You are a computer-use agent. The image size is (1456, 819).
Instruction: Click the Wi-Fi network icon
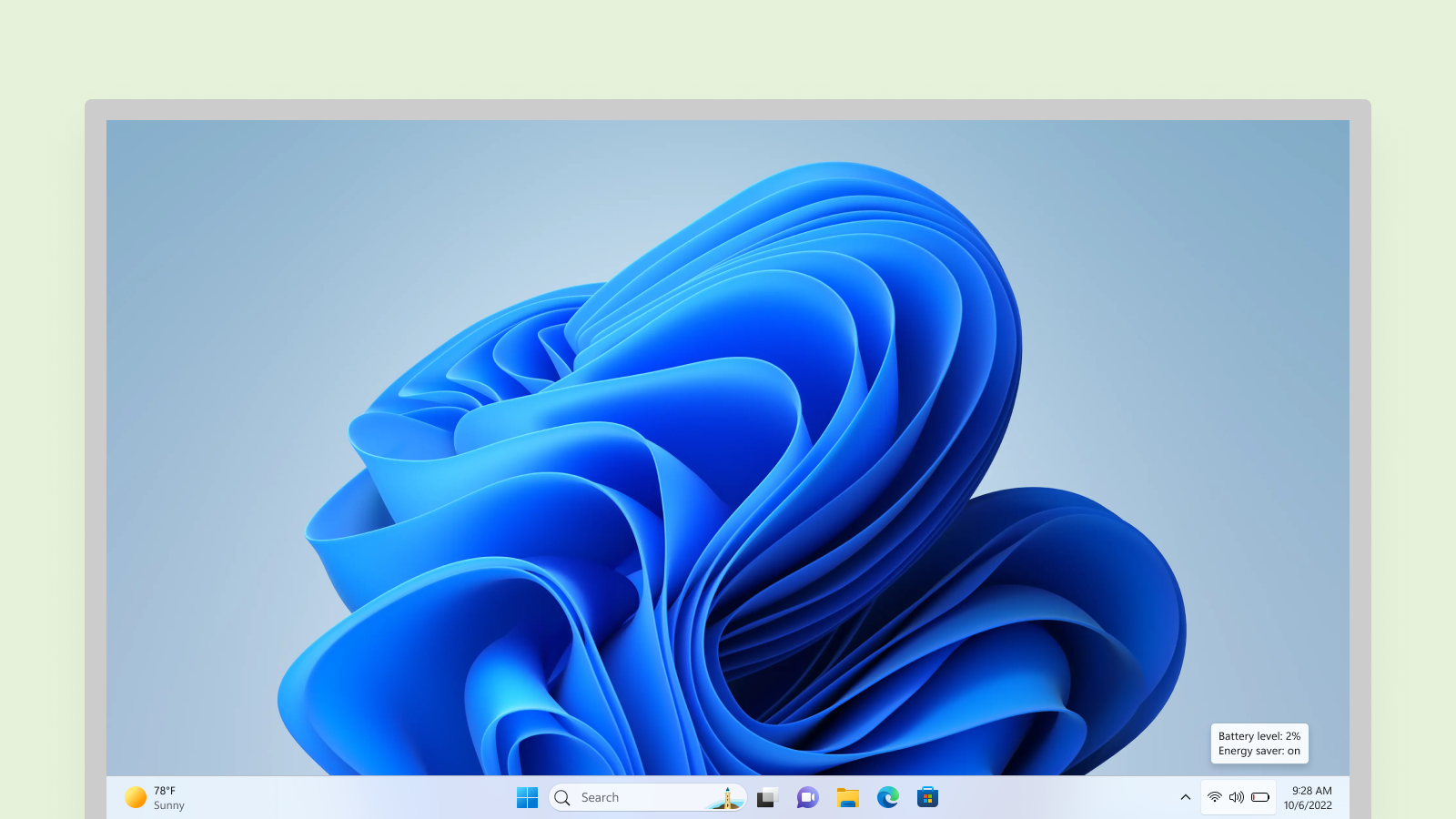[1214, 797]
